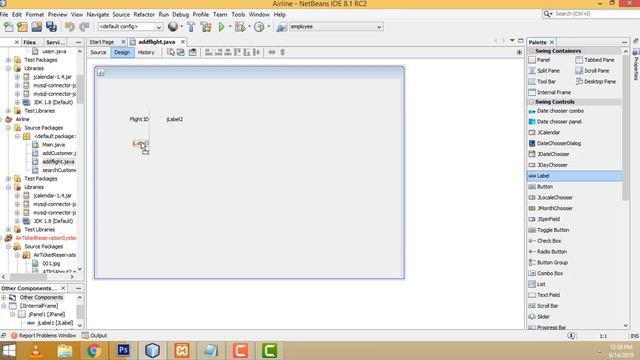Click the Connection Mode designer icon
Screen dimensions: 640x360
point(180,52)
